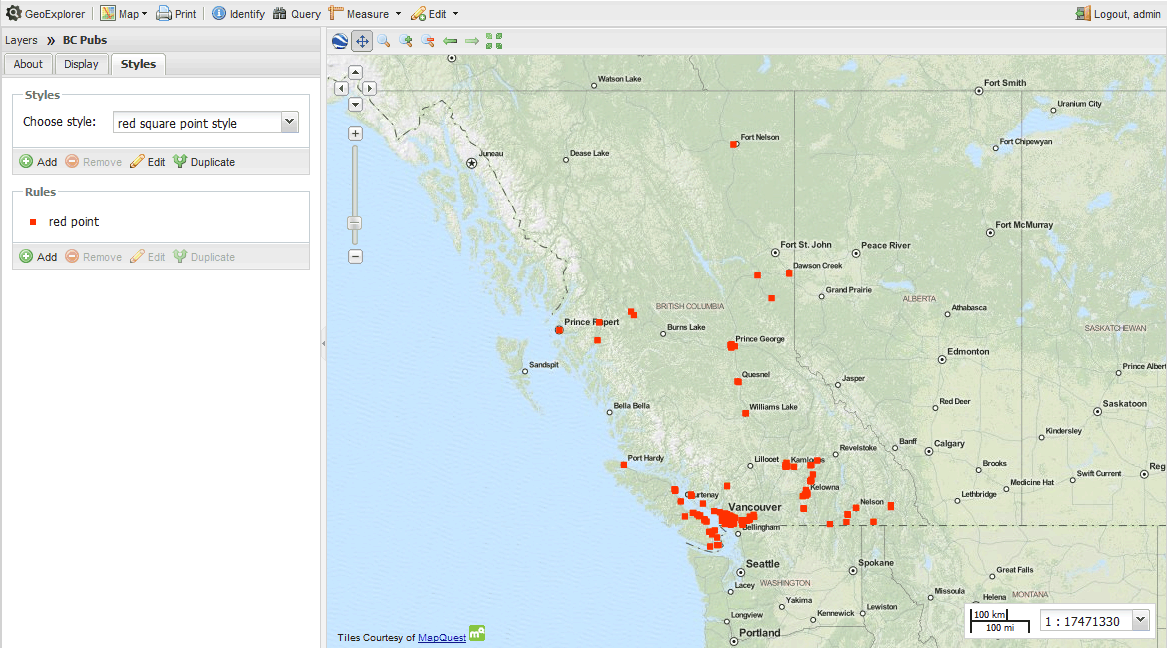Screen dimensions: 1167x648
Task: Open the MapQuest tiles link
Action: (441, 637)
